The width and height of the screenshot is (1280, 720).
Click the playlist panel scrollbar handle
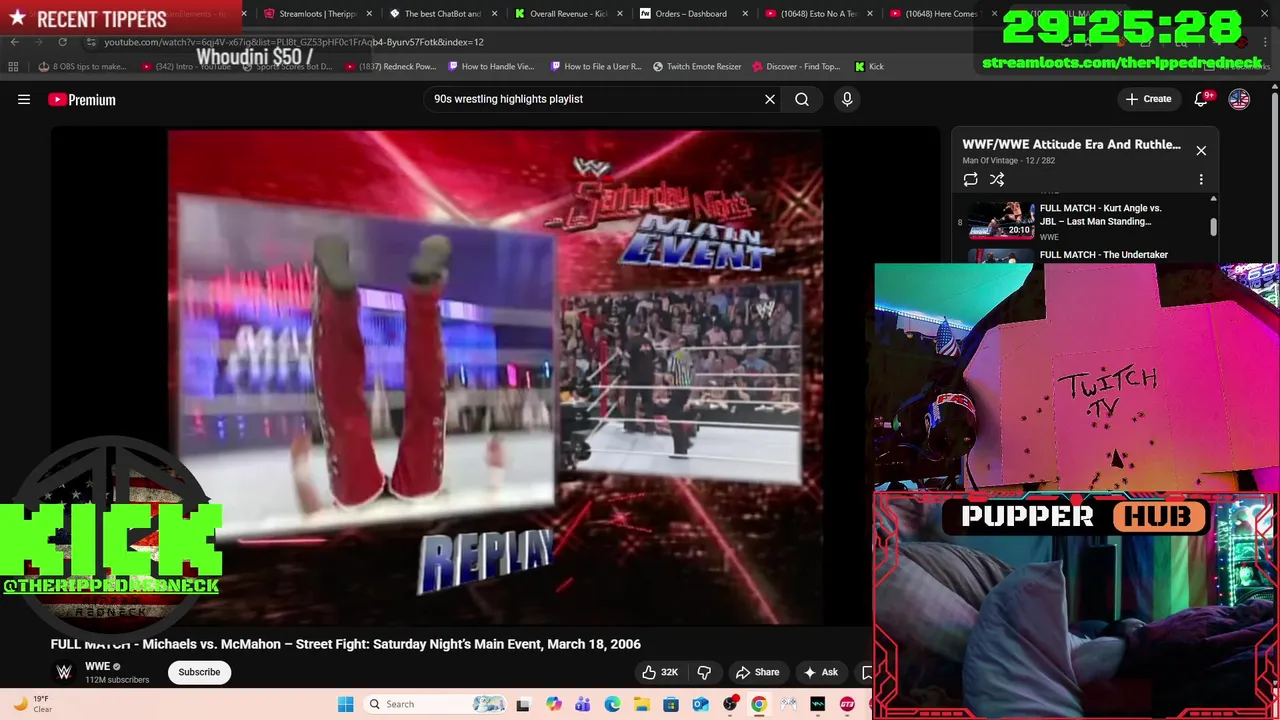(x=1213, y=226)
